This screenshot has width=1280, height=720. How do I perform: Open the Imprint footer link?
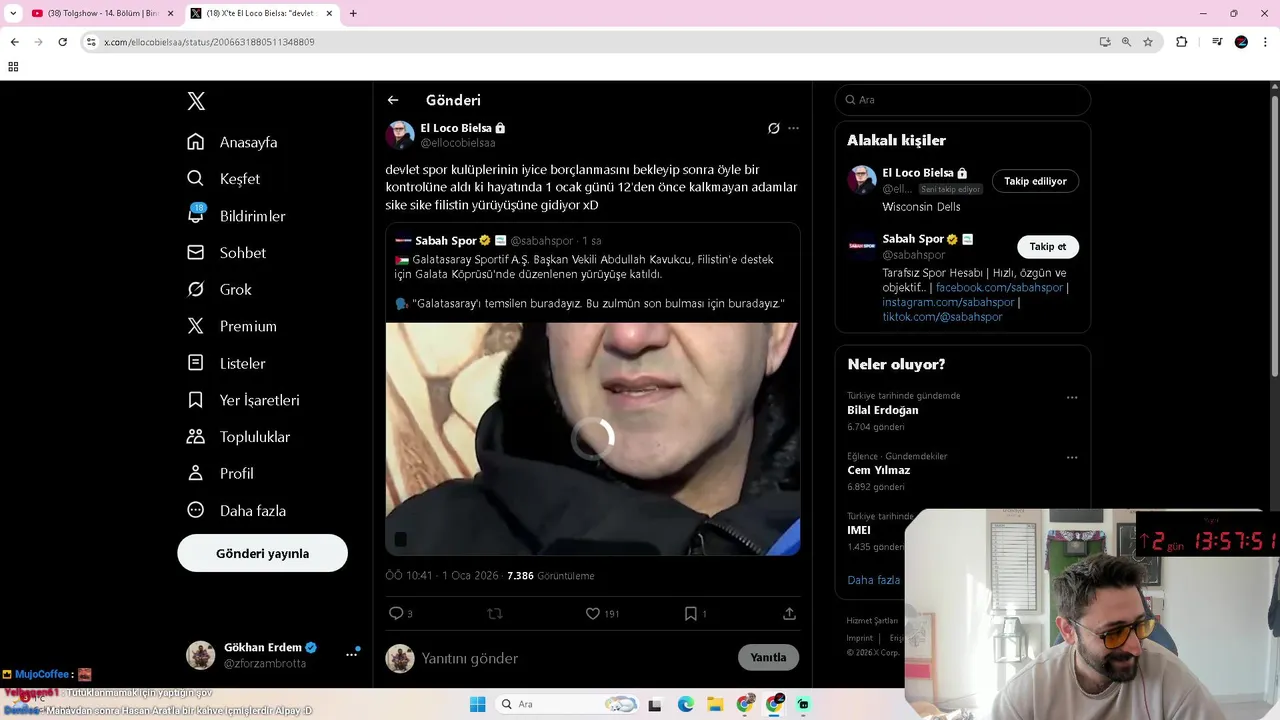click(860, 638)
